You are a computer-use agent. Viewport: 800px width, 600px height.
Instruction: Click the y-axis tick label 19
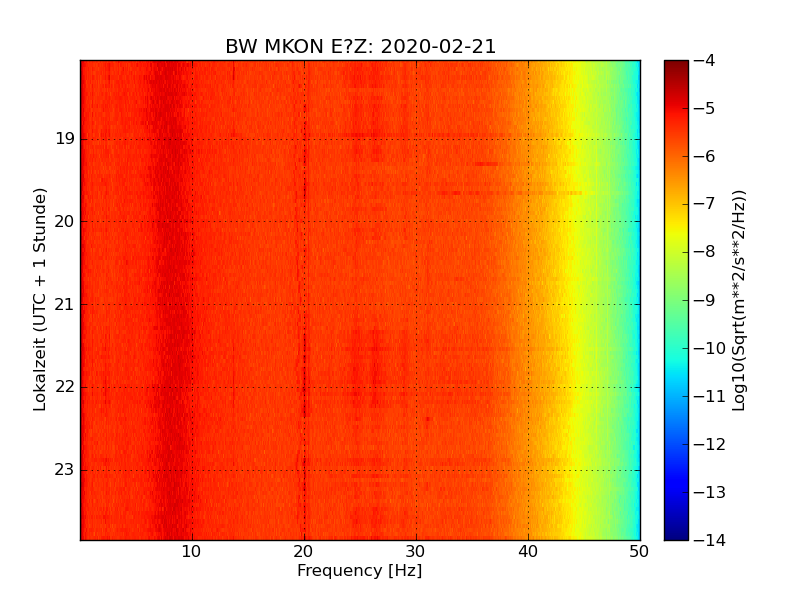65,139
